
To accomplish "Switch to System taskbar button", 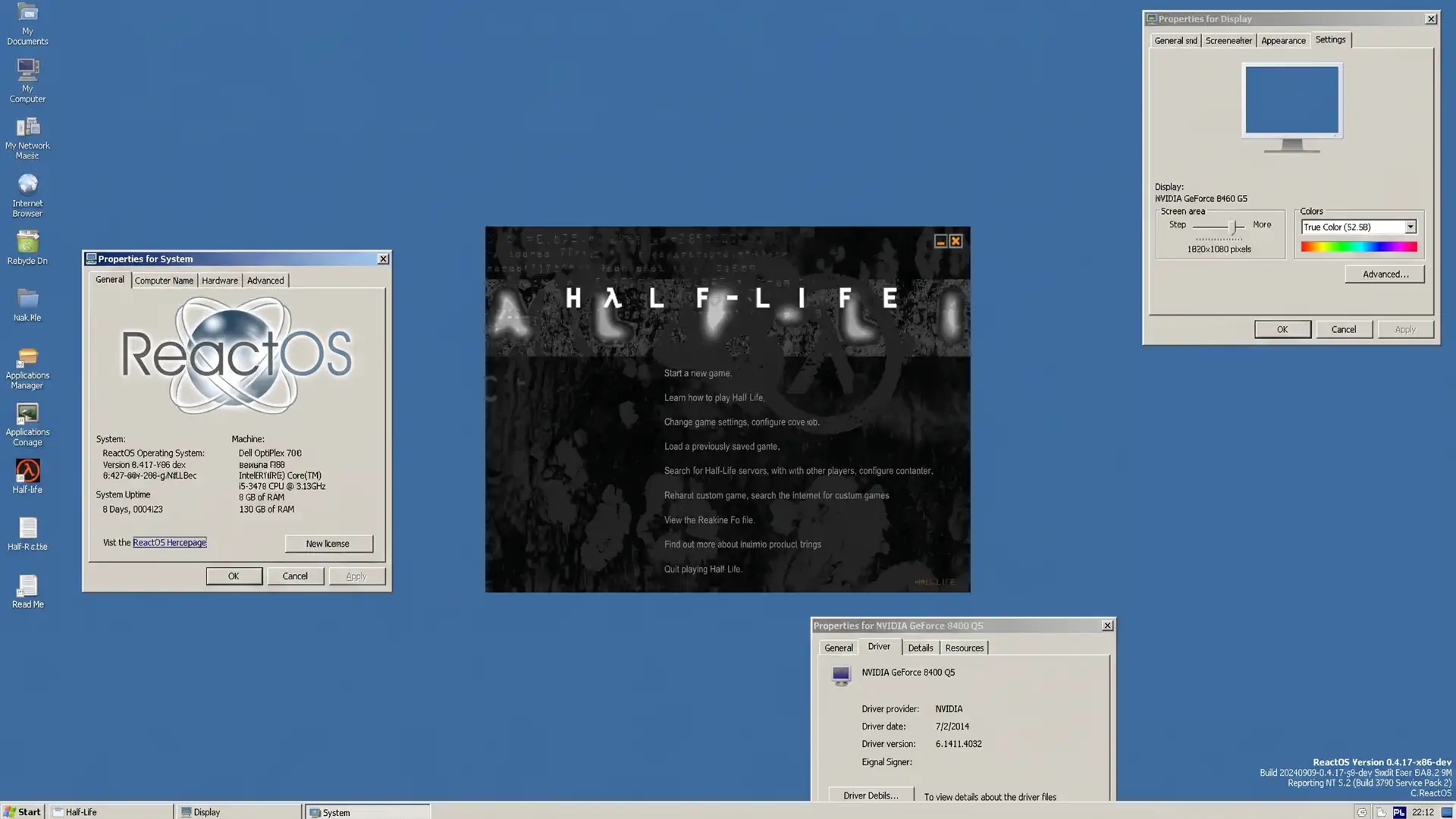I will pyautogui.click(x=368, y=811).
